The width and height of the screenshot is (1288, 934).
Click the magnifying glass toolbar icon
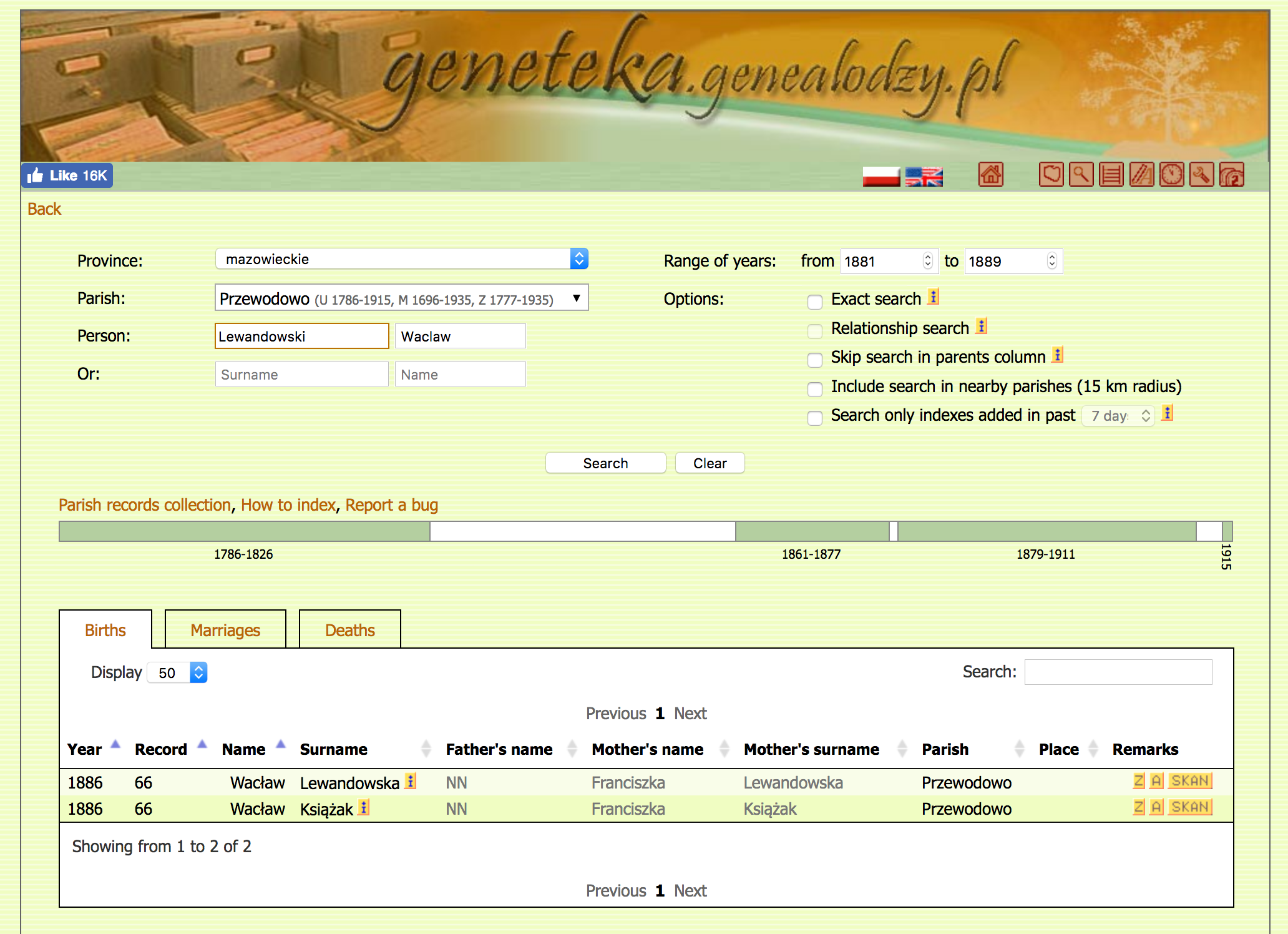point(1081,175)
